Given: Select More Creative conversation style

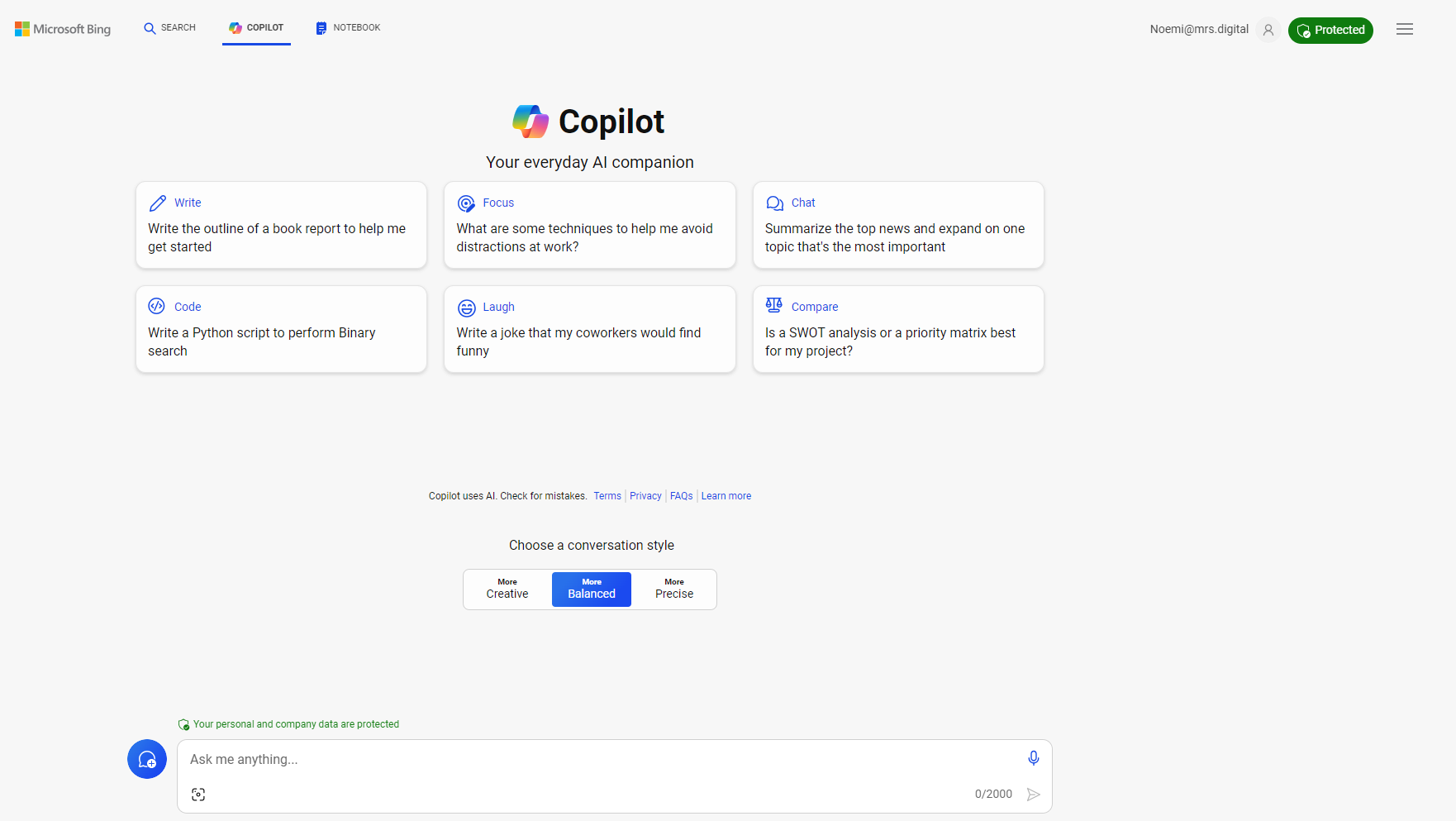Looking at the screenshot, I should click(507, 589).
